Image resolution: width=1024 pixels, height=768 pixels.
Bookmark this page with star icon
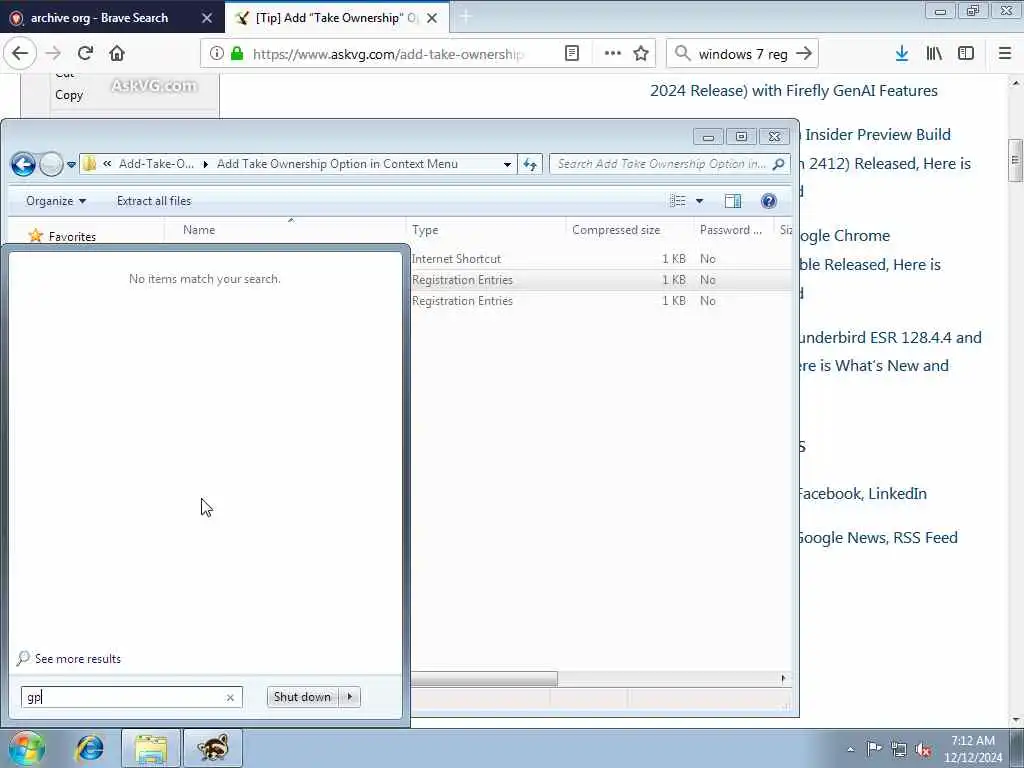[641, 54]
